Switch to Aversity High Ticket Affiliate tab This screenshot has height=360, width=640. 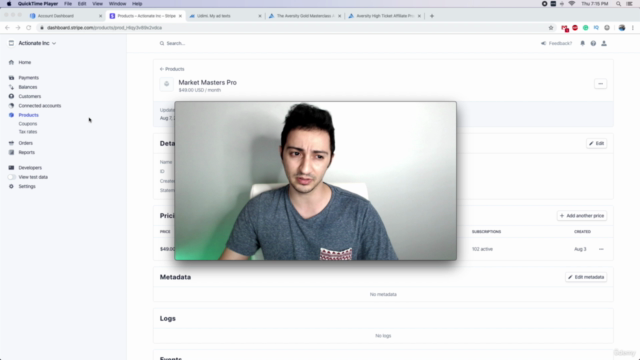385,16
